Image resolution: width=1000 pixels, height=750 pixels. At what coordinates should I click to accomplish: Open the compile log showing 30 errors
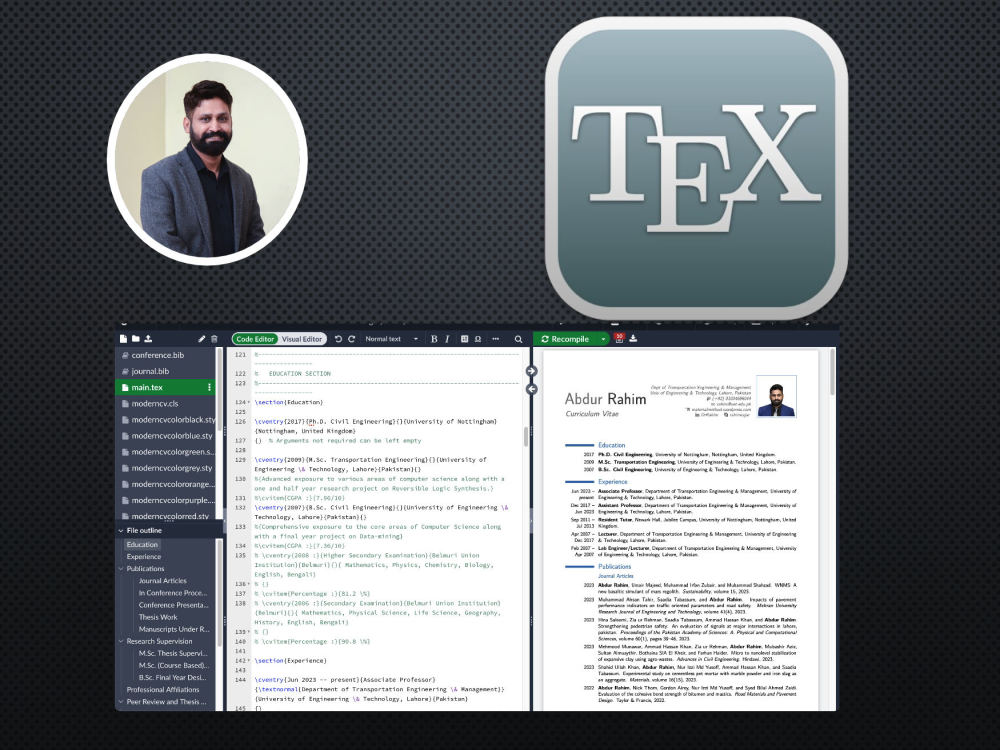coord(620,339)
